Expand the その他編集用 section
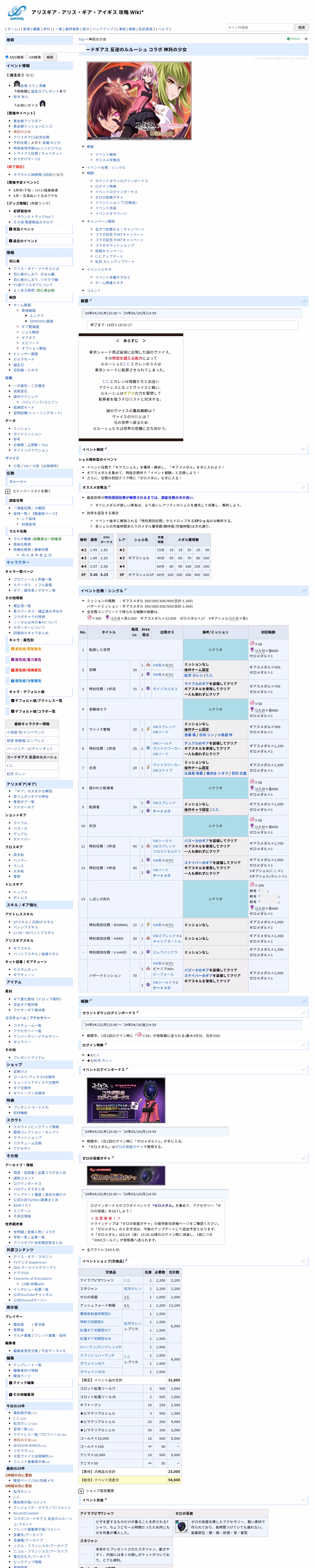Image resolution: width=314 pixels, height=1568 pixels. pos(10,1394)
